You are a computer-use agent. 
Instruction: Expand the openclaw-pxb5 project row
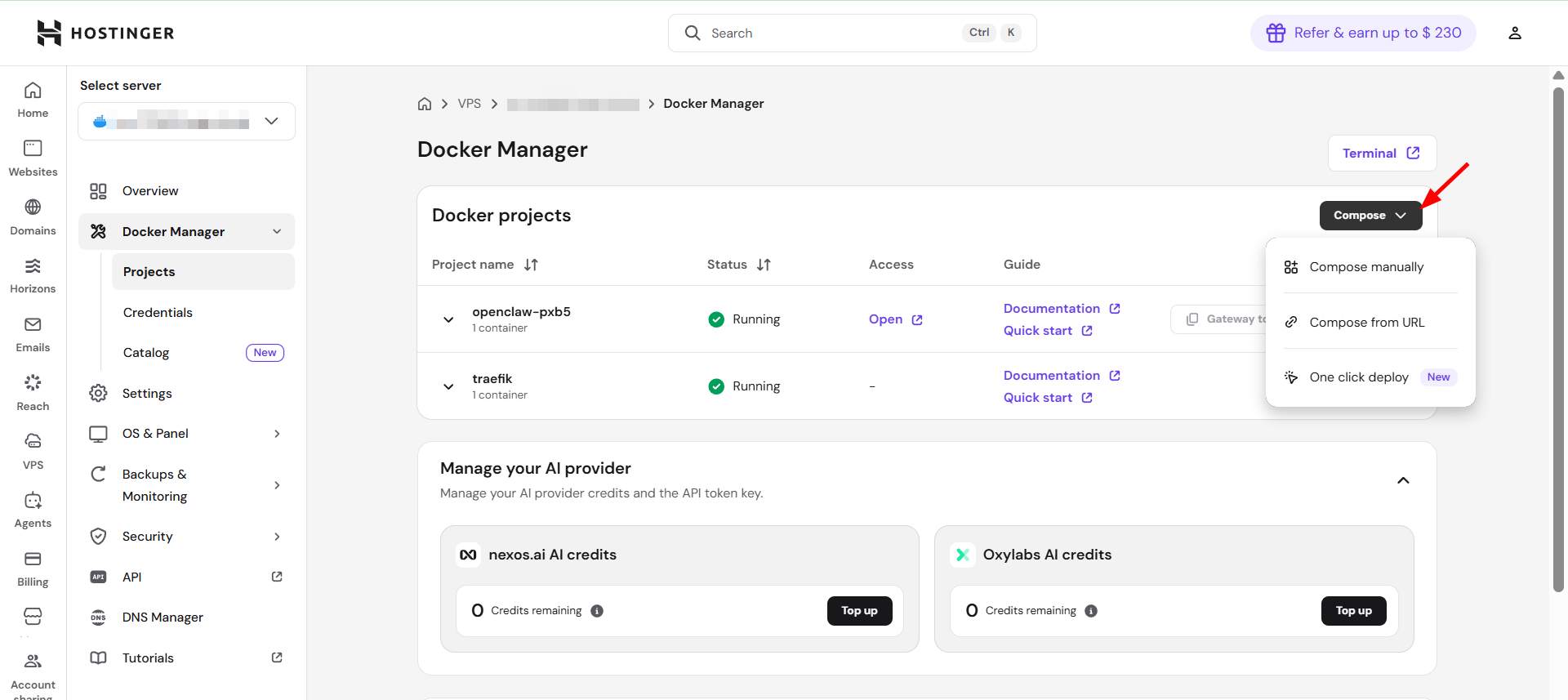click(448, 319)
